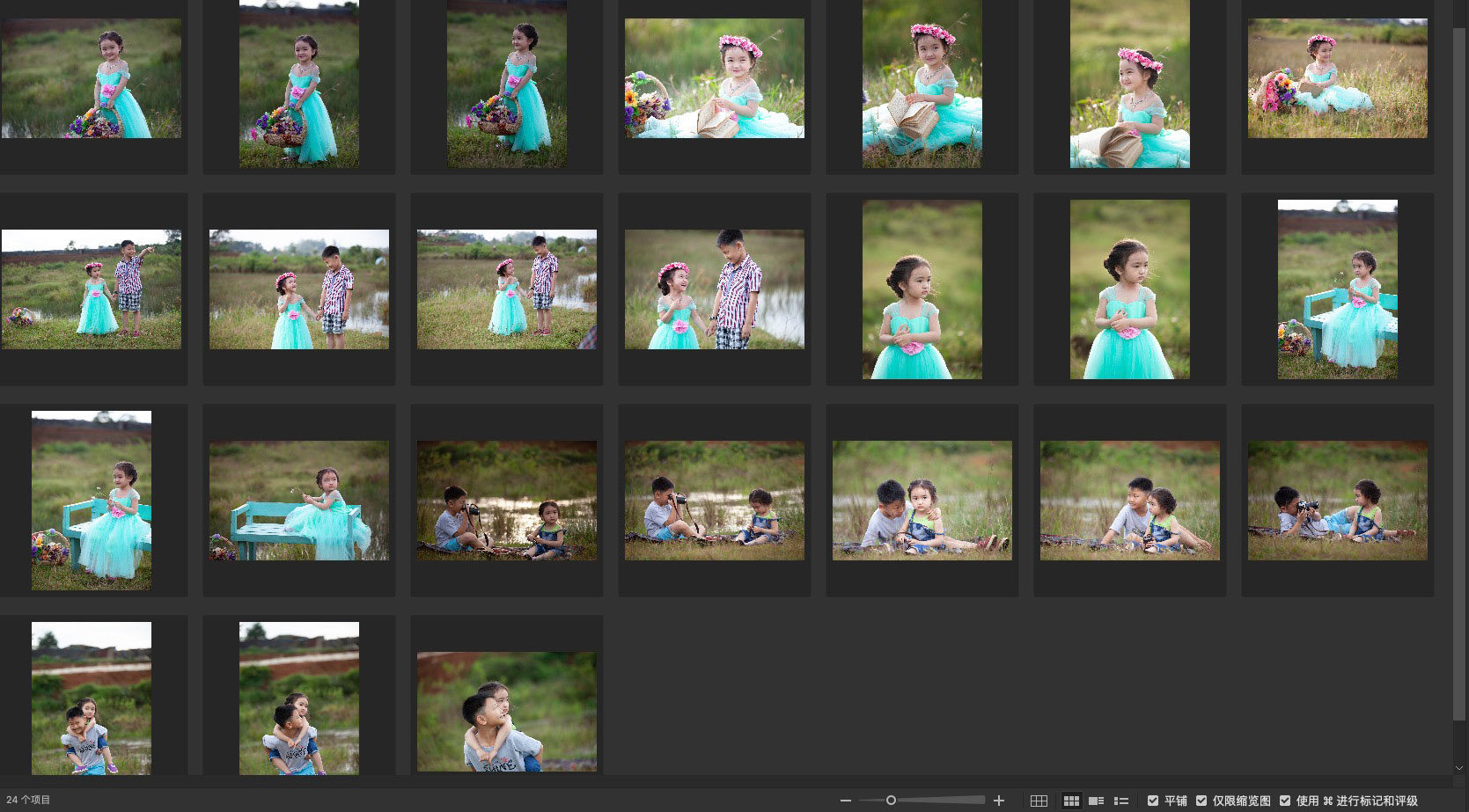The image size is (1469, 812).
Task: Toggle the 仅限缩览图 checkbox
Action: 1201,801
